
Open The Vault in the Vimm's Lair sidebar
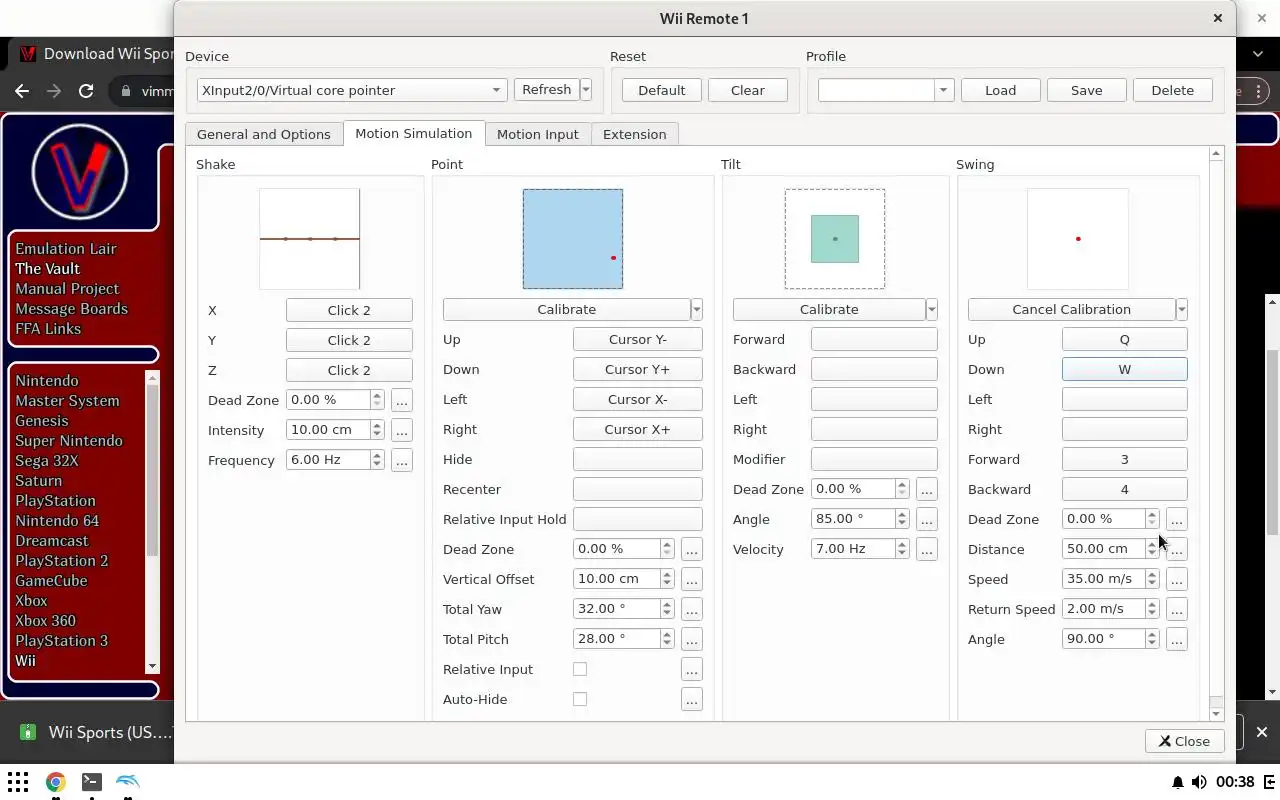47,269
